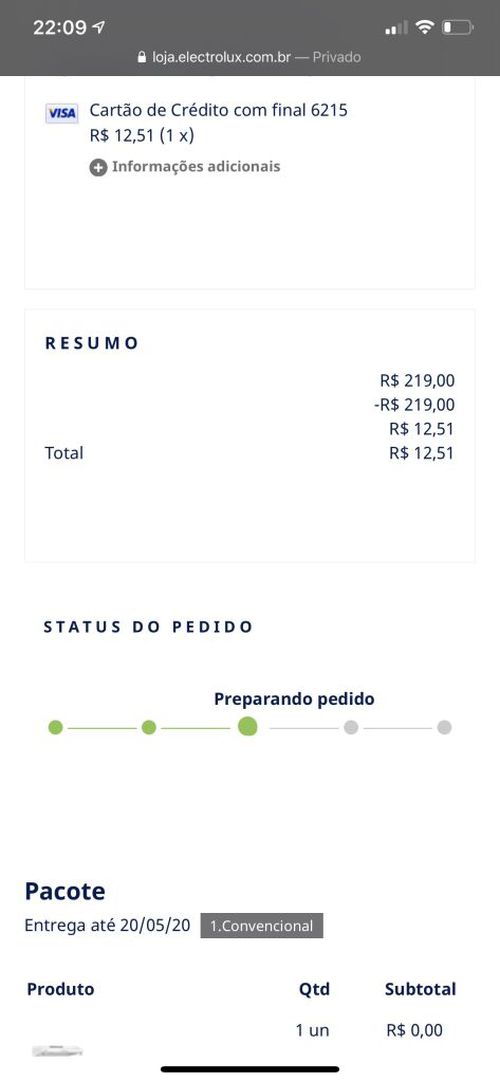Select the first green order status dot
This screenshot has width=500, height=1082.
56,727
